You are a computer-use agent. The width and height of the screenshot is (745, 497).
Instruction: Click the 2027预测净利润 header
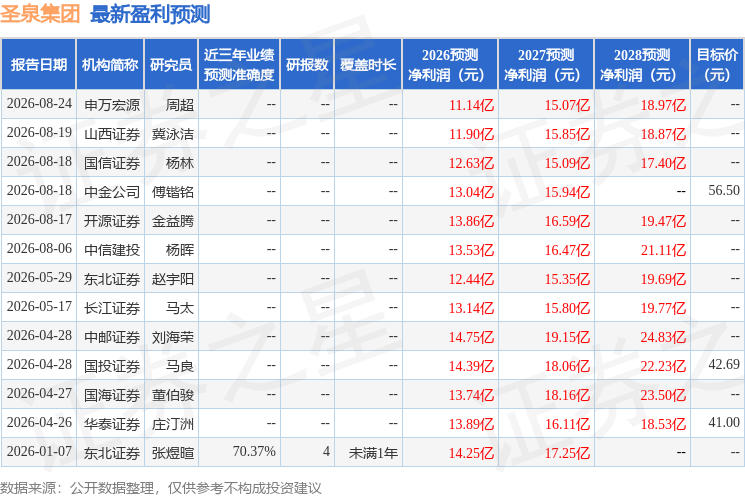tap(546, 64)
